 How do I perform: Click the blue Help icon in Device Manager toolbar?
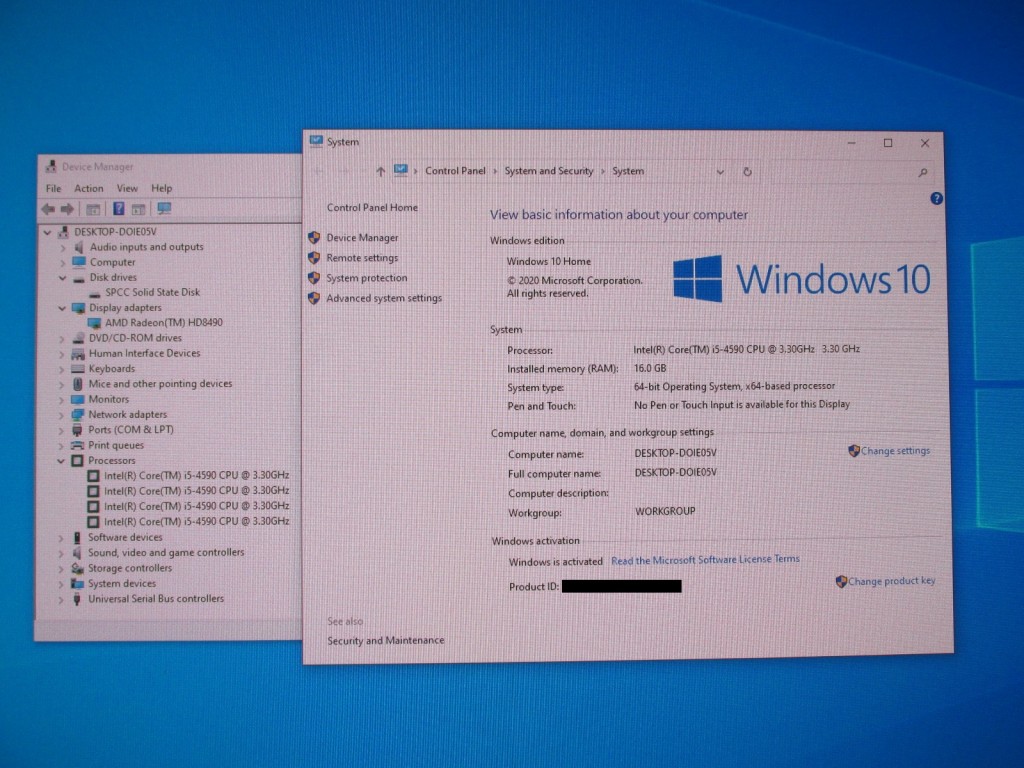coord(118,208)
